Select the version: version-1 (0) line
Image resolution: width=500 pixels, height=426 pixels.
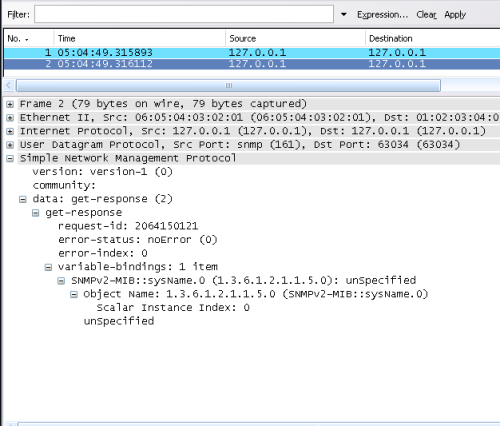[102, 172]
